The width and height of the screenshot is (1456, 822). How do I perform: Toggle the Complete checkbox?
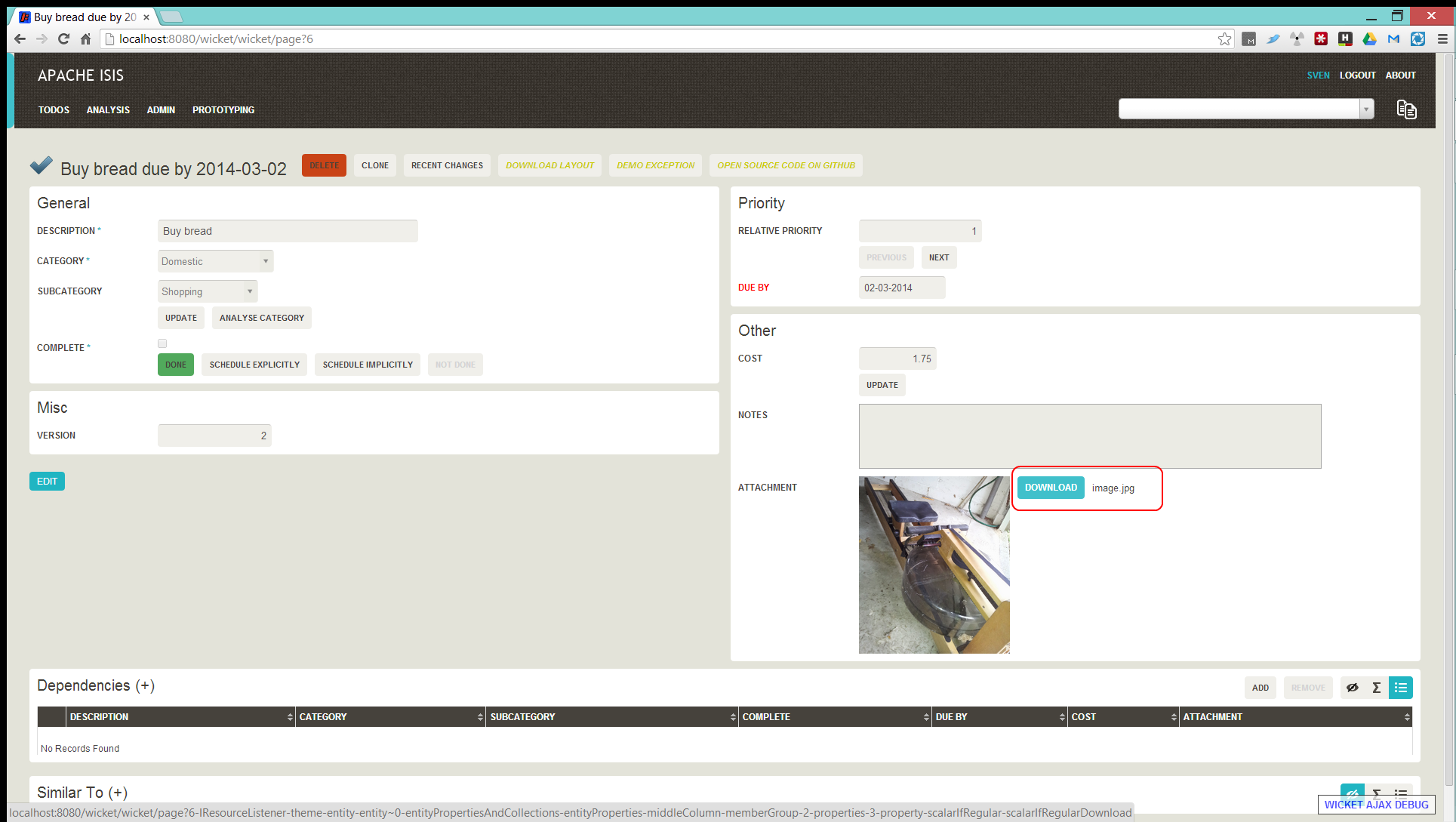162,343
